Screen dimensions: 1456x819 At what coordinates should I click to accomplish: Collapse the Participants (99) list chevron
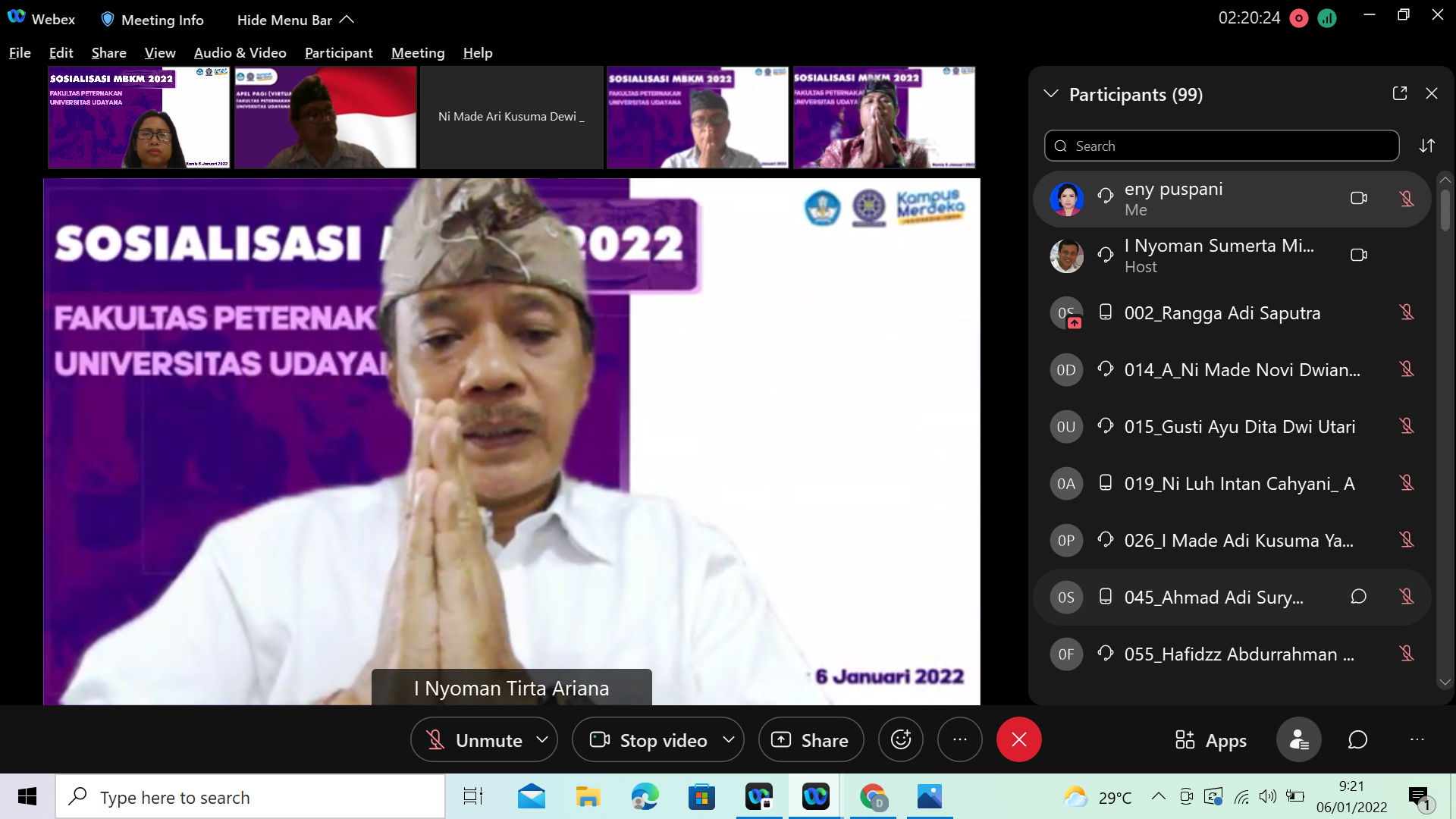coord(1051,94)
